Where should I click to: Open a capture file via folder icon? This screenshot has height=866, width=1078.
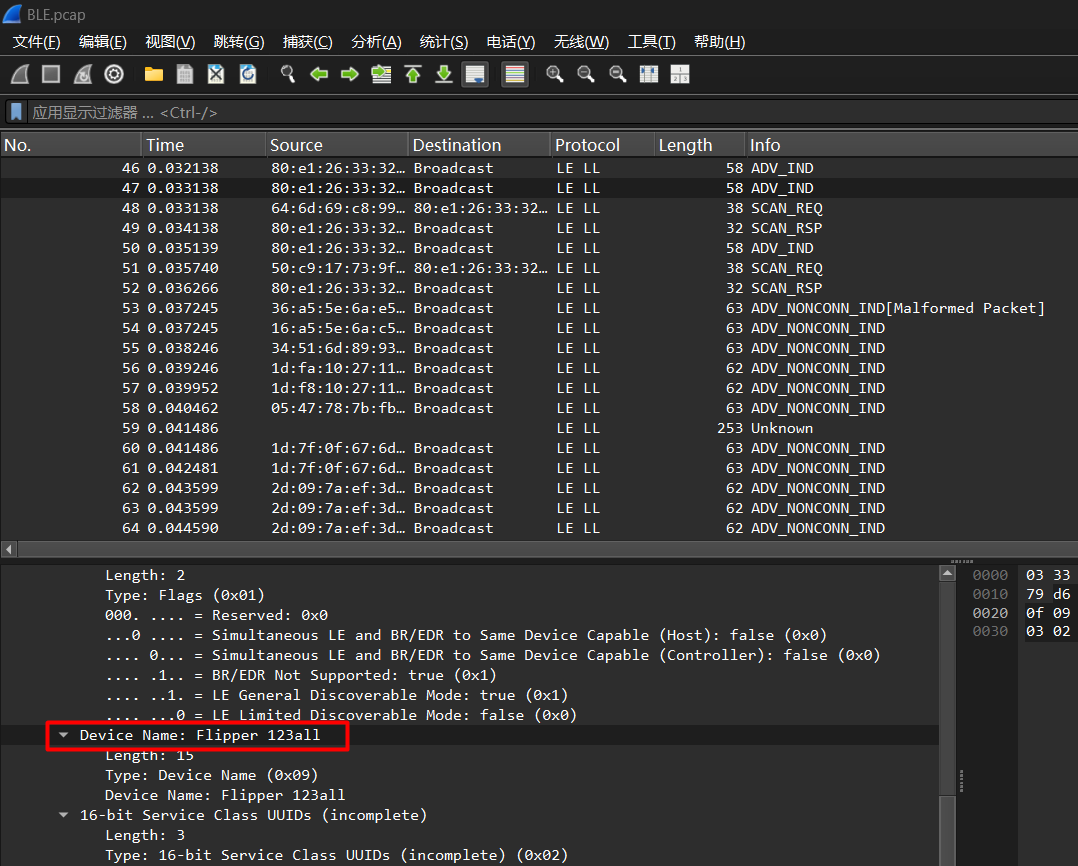pos(154,74)
